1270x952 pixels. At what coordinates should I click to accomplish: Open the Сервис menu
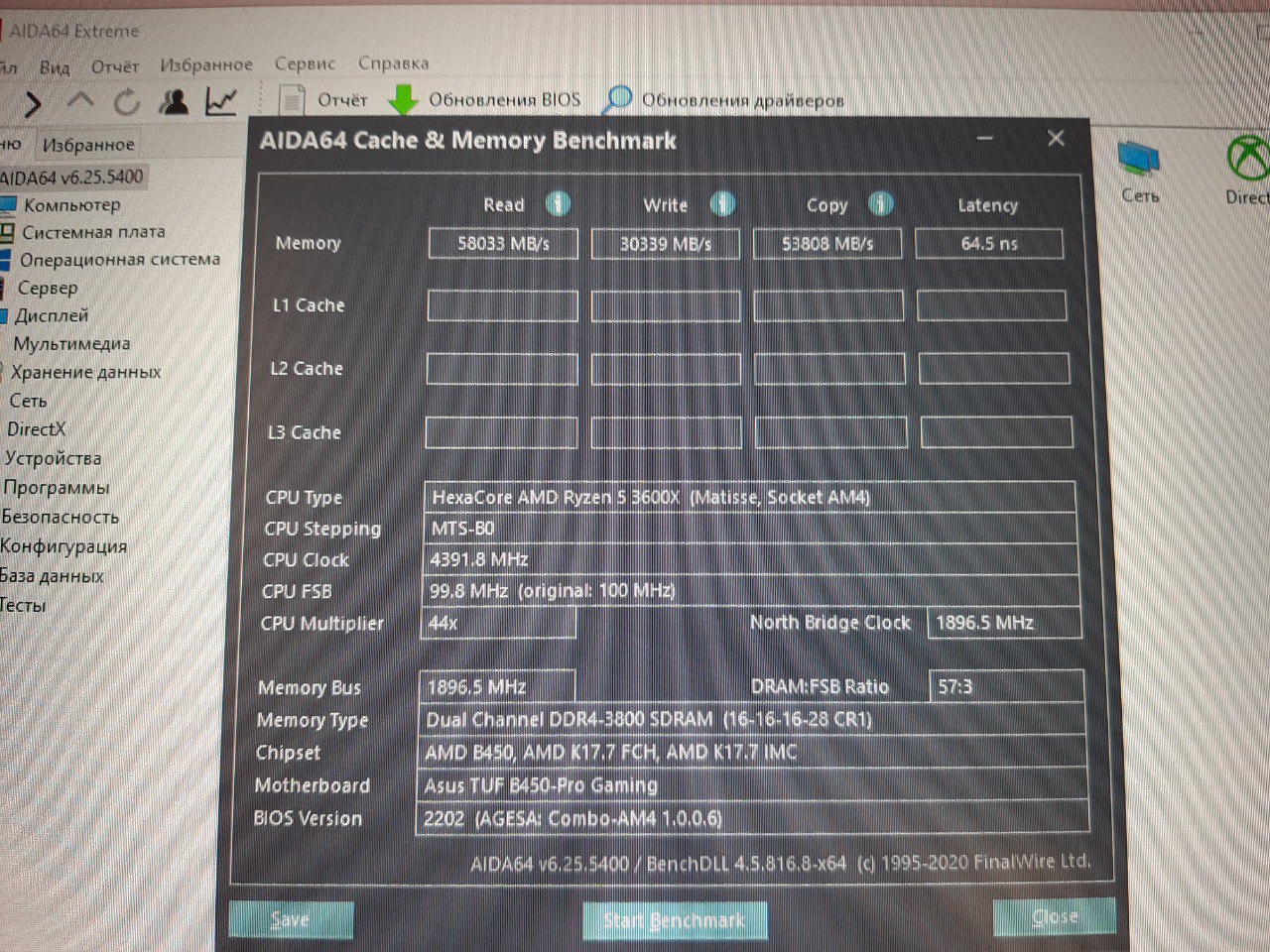click(x=305, y=63)
